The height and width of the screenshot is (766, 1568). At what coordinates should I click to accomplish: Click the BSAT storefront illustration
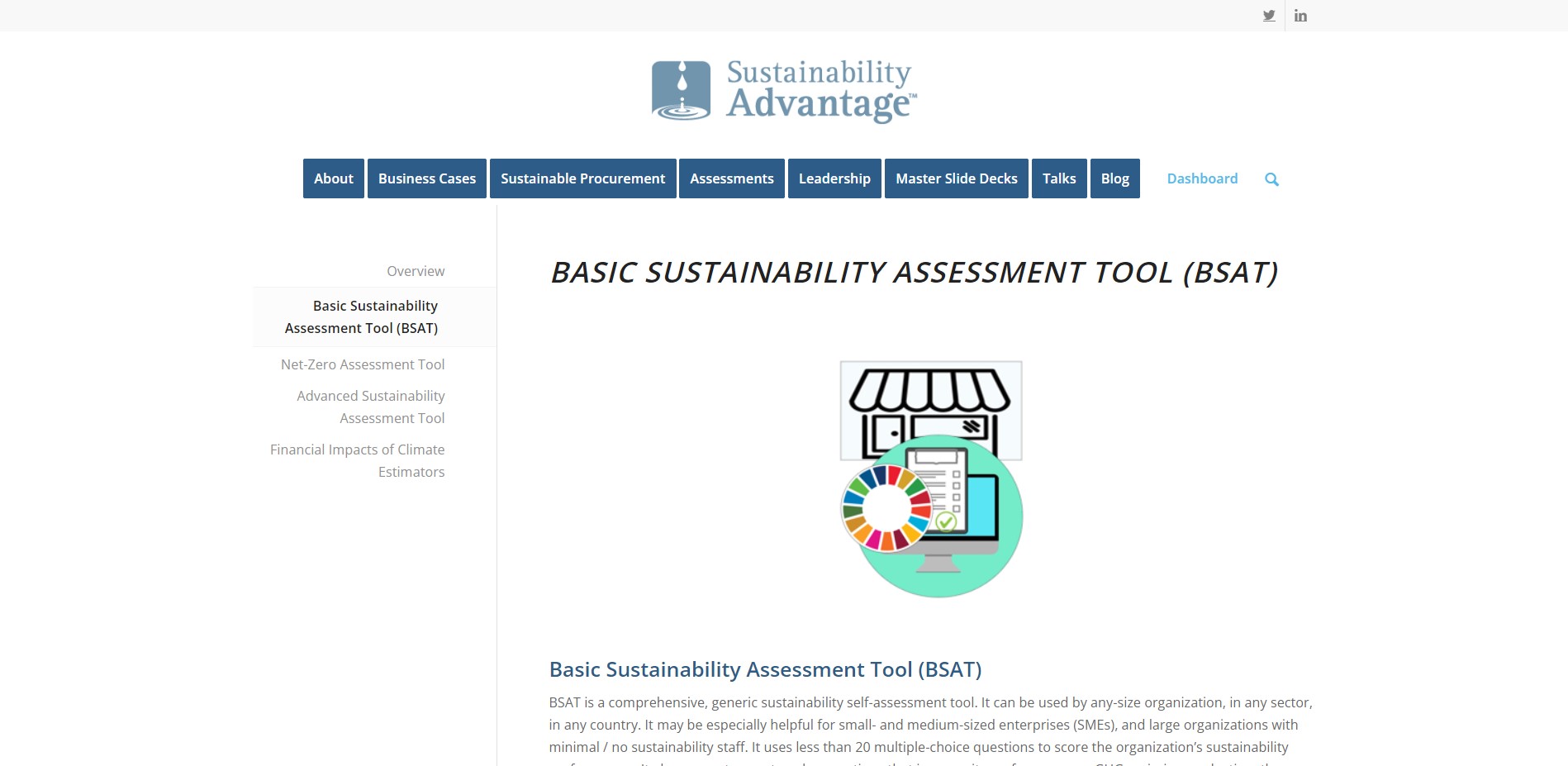click(931, 479)
